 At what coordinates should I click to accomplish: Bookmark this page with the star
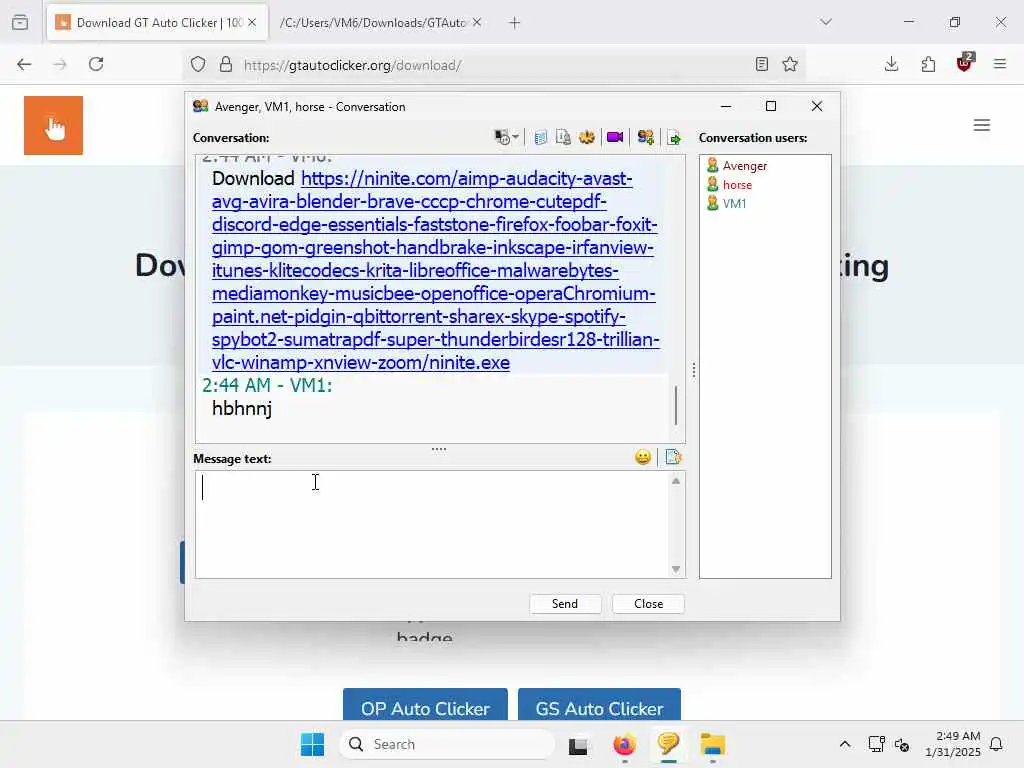[790, 64]
